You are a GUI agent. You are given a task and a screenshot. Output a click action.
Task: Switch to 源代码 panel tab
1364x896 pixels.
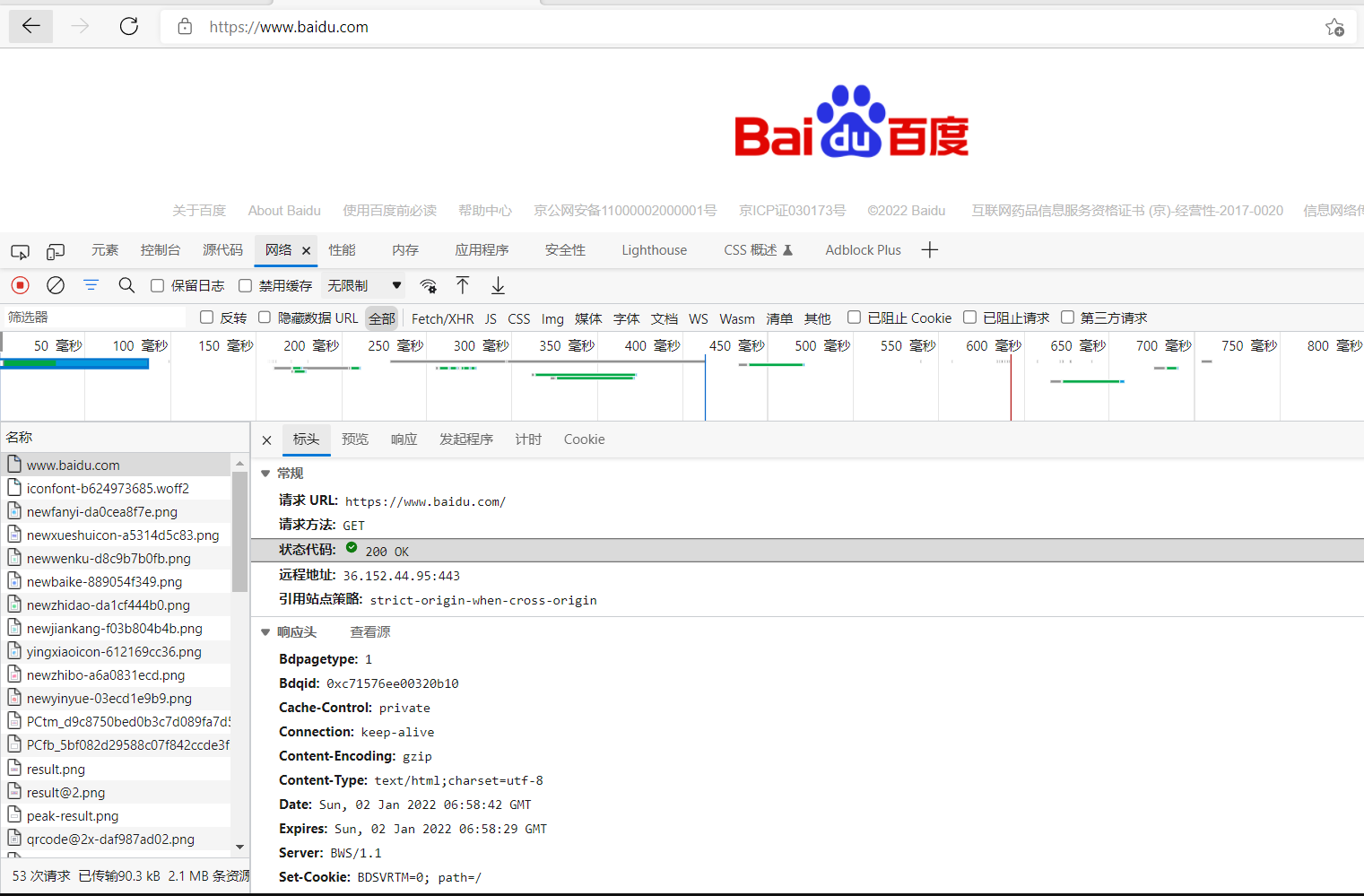(222, 250)
